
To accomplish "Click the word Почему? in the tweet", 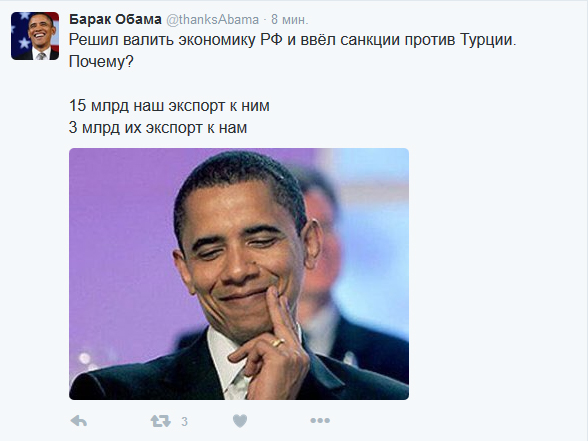I will (x=101, y=62).
